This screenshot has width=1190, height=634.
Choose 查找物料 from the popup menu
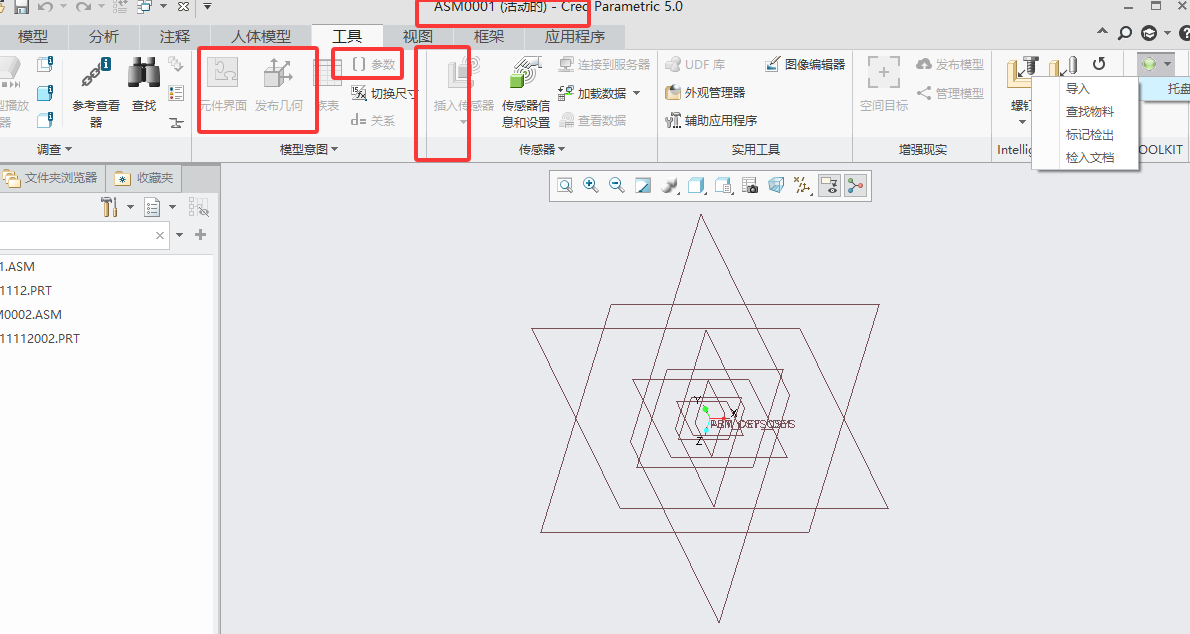click(1090, 111)
